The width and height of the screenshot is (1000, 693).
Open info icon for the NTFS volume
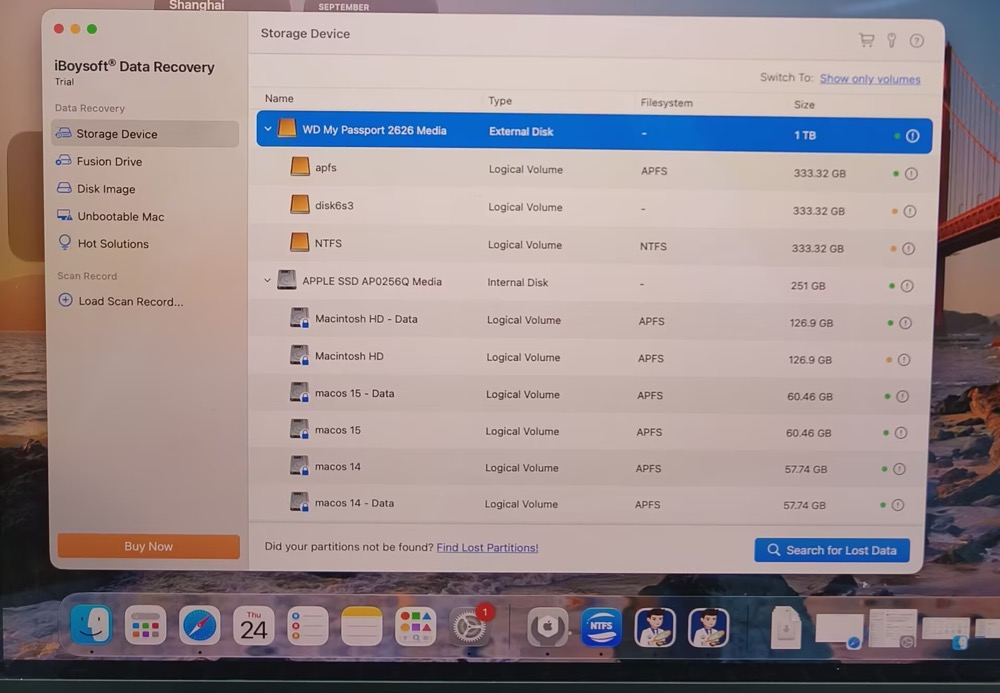tap(908, 249)
